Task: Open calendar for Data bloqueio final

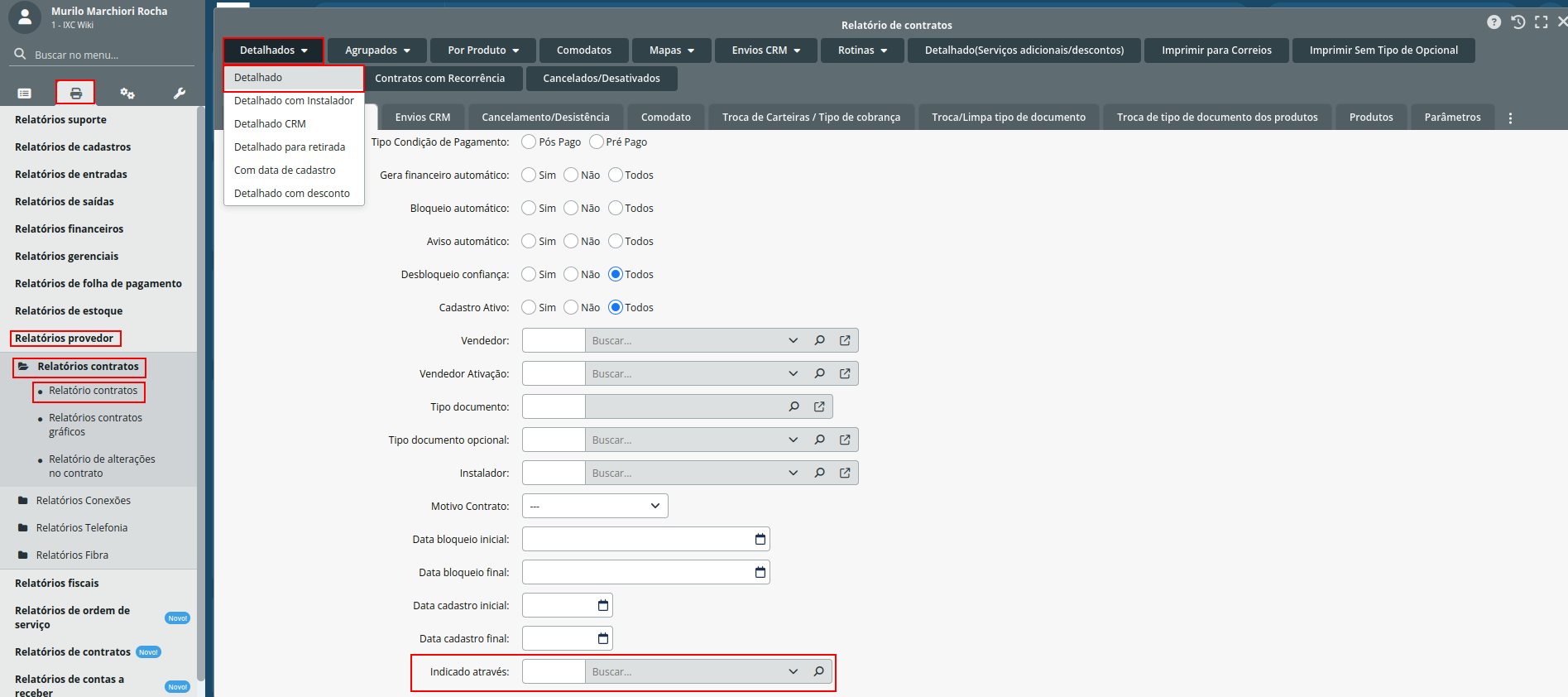Action: coord(760,572)
